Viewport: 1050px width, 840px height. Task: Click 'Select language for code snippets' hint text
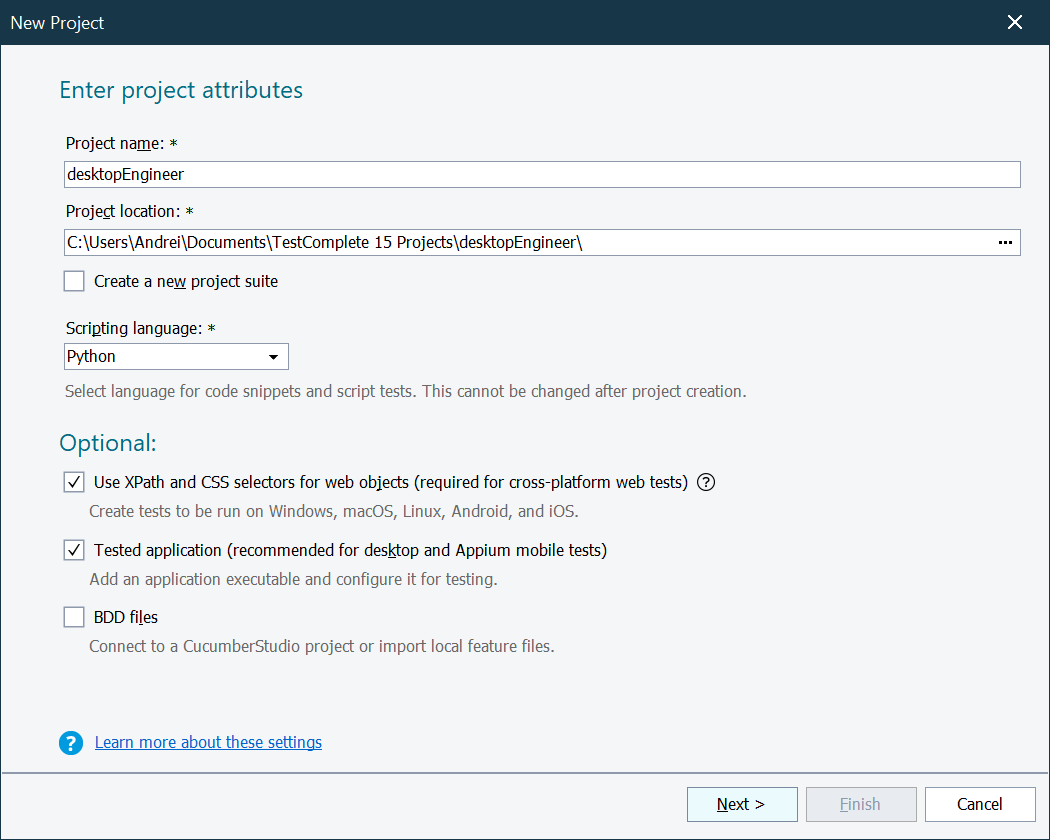pyautogui.click(x=406, y=391)
